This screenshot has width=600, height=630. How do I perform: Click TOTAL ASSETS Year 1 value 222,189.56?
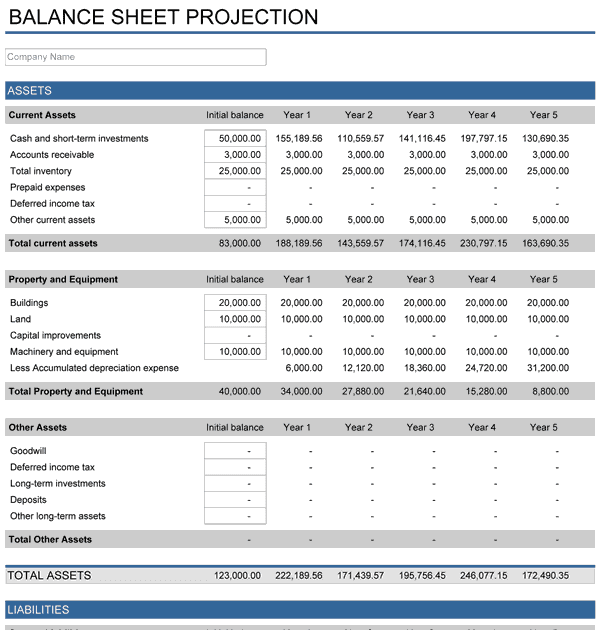pos(299,576)
